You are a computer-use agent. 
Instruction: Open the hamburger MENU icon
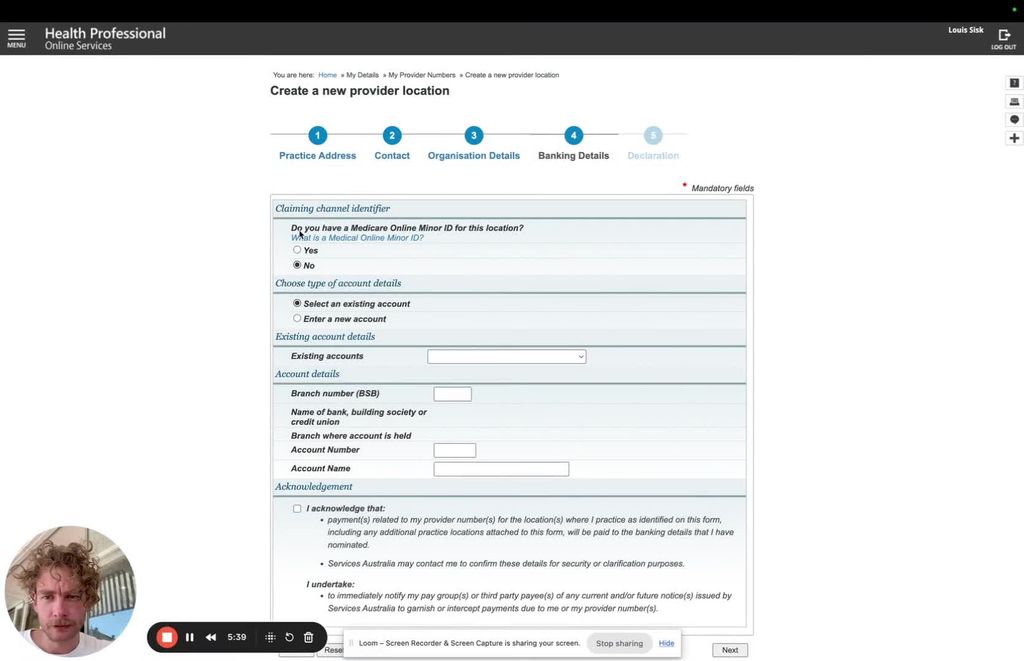16,38
